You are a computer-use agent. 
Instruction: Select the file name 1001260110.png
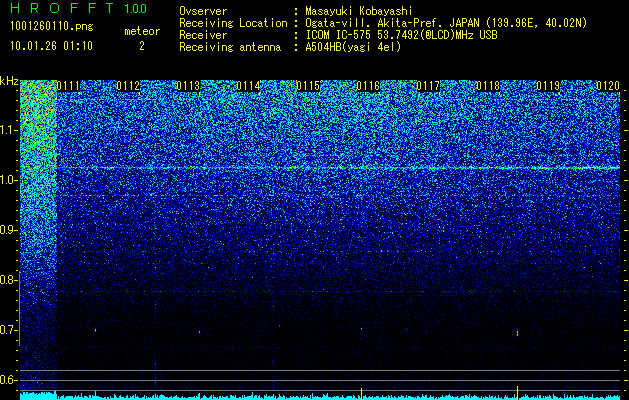pos(52,27)
